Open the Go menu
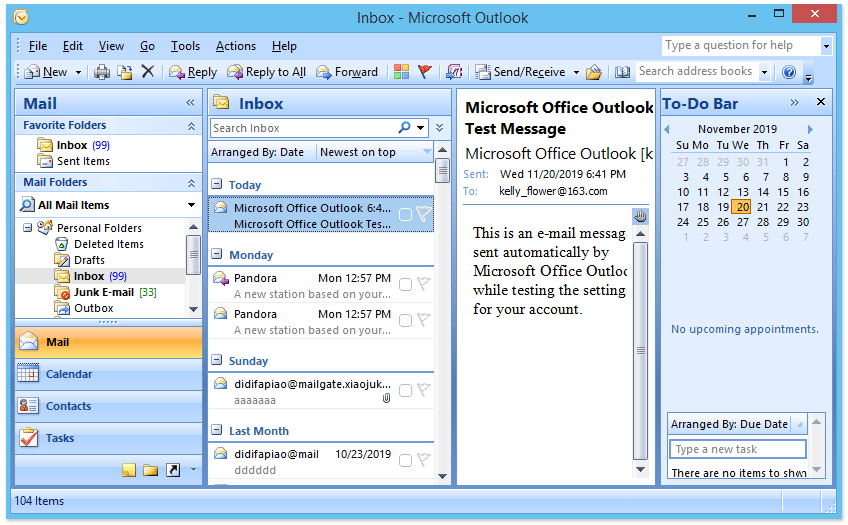 tap(147, 46)
